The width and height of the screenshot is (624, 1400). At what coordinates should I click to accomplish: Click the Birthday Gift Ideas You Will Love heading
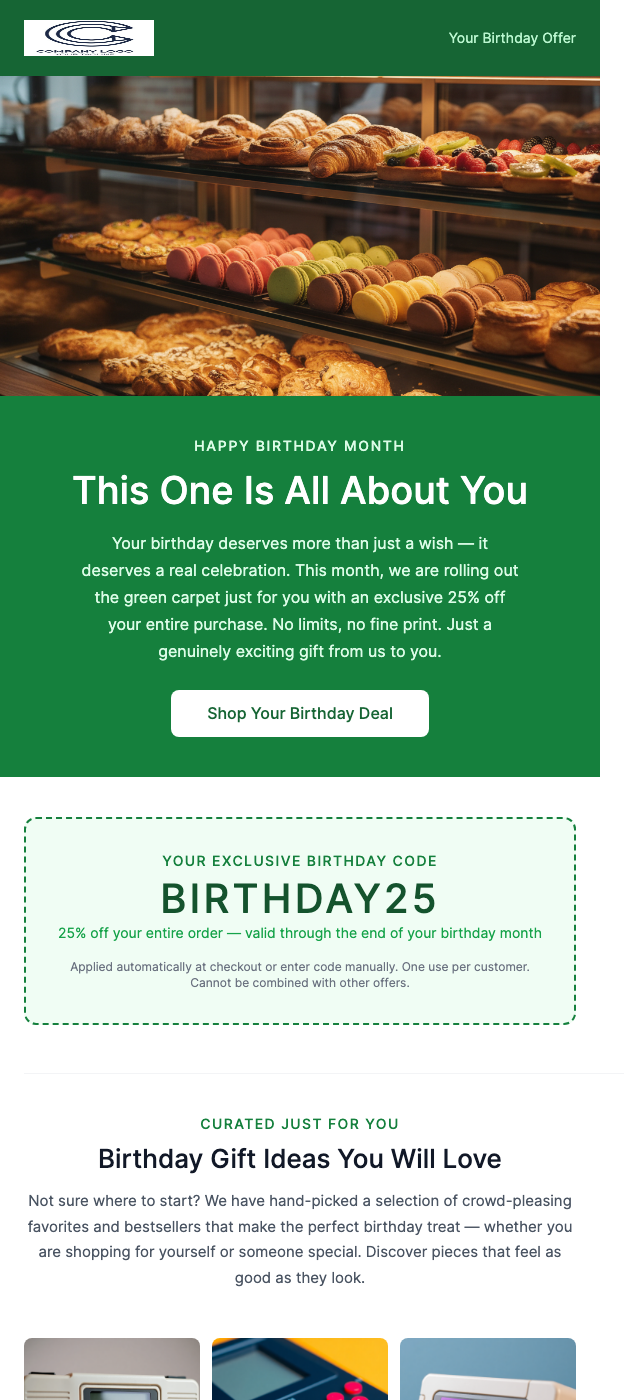299,1158
